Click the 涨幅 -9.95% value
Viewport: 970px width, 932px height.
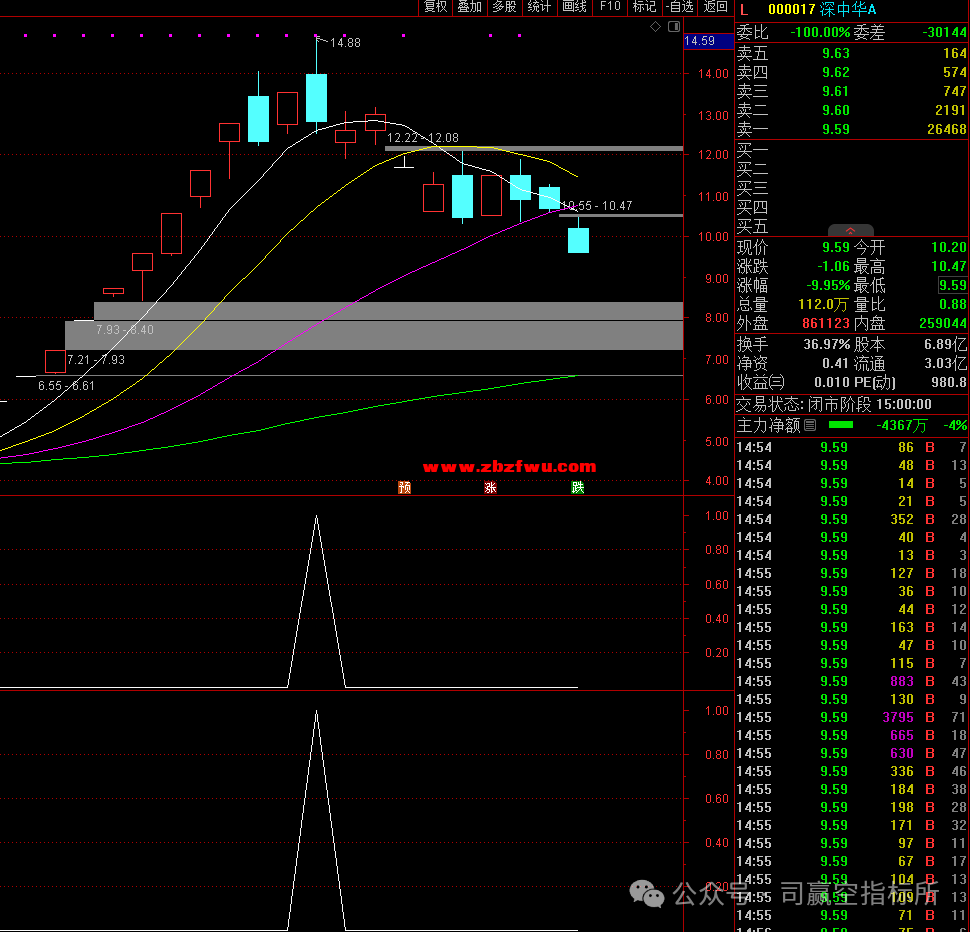pos(828,286)
